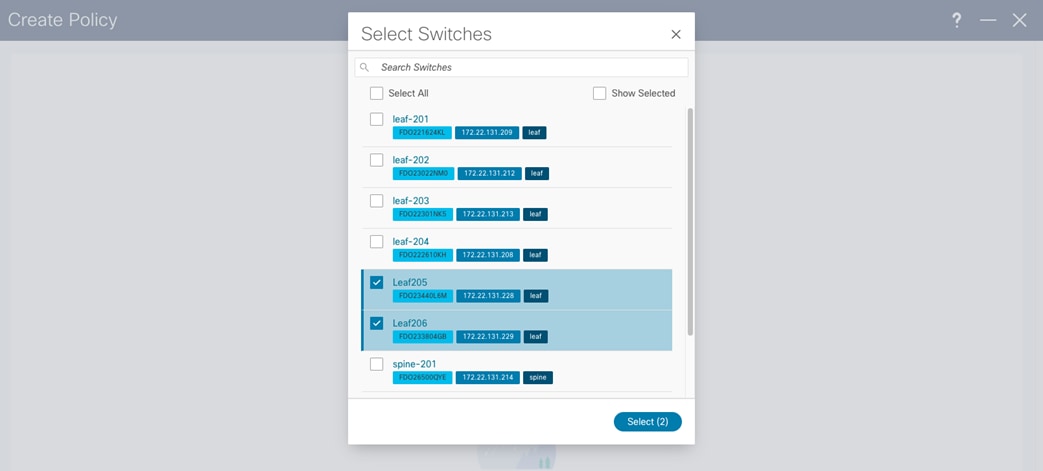
Task: Minimize the Create Policy window
Action: (x=988, y=20)
